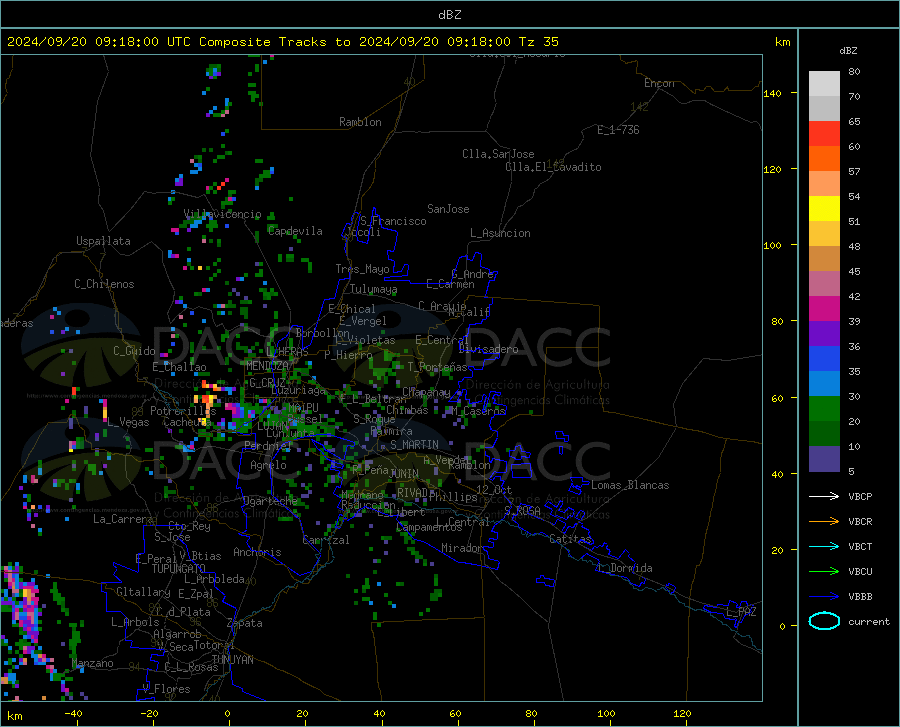Click the 'VBBB' legend label

[x=860, y=597]
